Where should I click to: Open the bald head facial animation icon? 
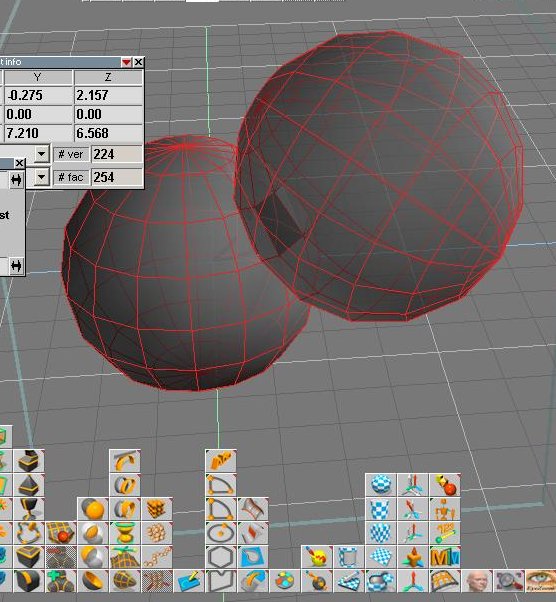tap(477, 581)
